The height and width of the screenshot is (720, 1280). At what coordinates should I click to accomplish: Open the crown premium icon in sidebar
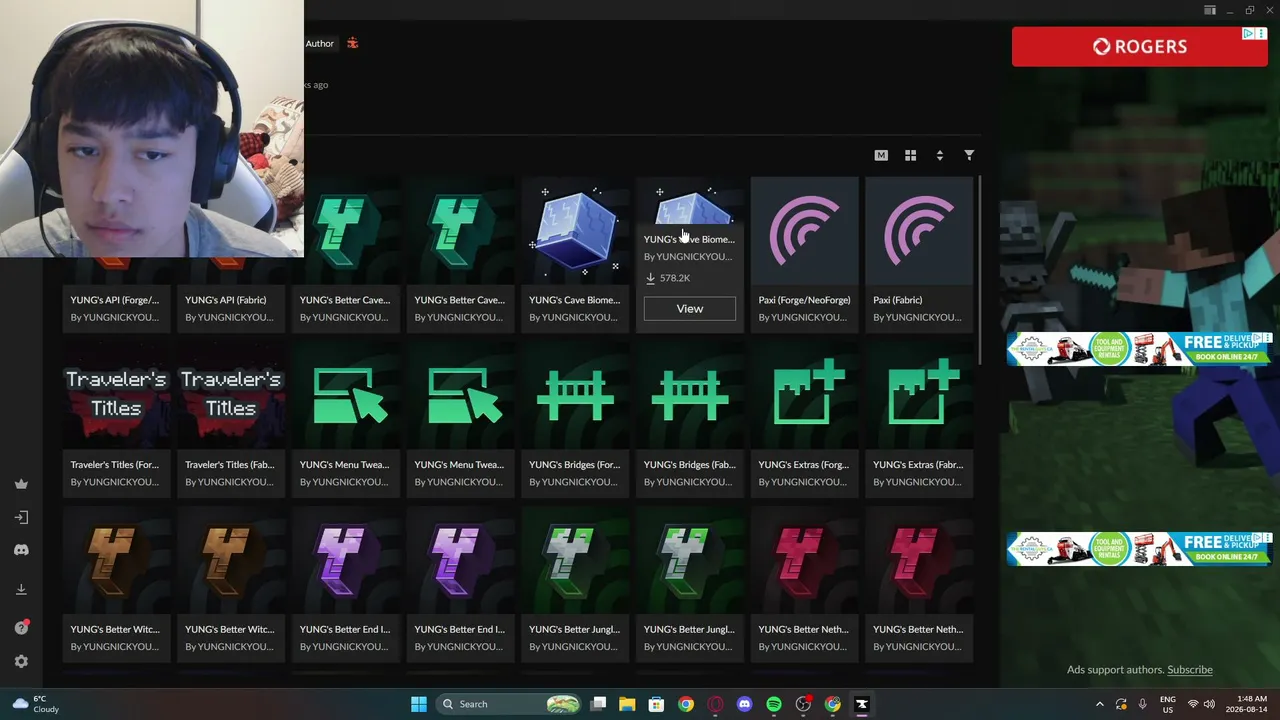21,484
